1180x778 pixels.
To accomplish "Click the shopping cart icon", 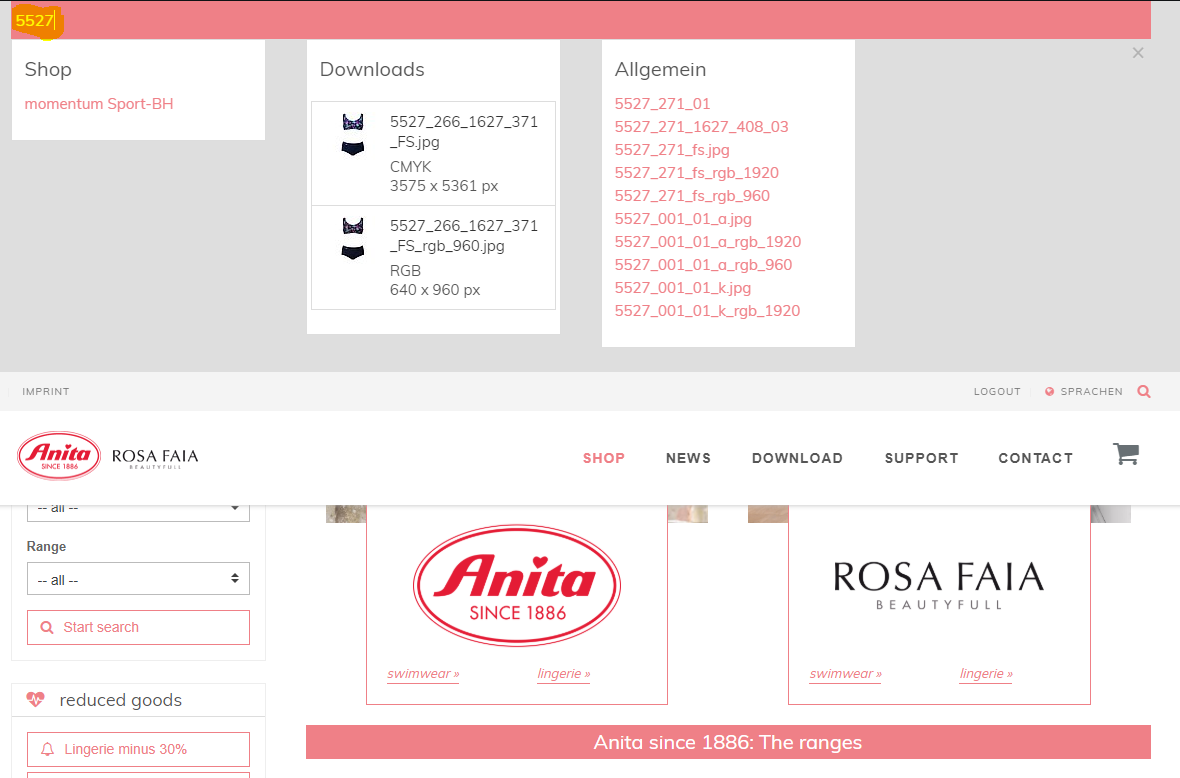I will point(1126,455).
